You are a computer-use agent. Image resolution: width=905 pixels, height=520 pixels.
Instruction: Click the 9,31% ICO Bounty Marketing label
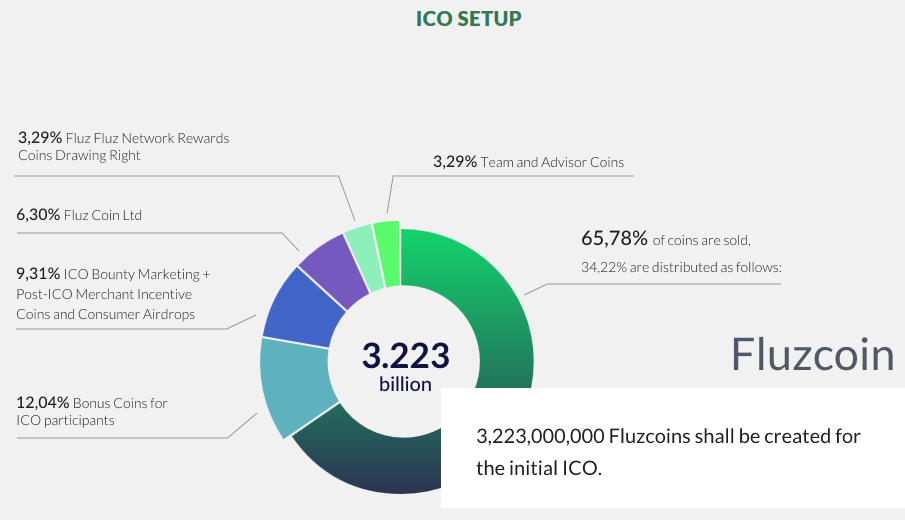point(113,273)
